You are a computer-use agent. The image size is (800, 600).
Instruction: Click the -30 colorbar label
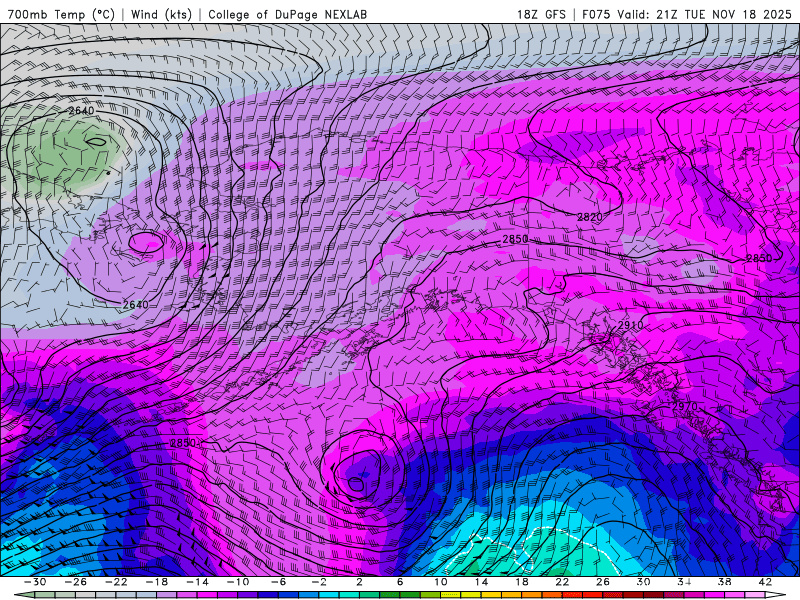[x=35, y=582]
